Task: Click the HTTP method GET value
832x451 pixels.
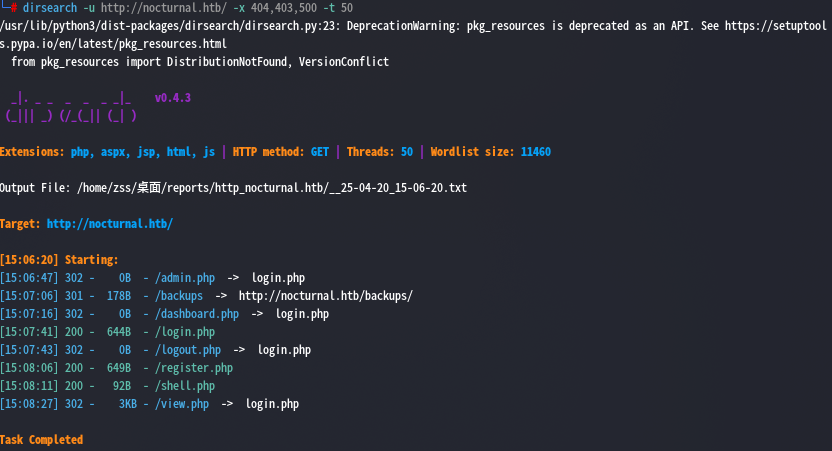Action: coord(319,152)
